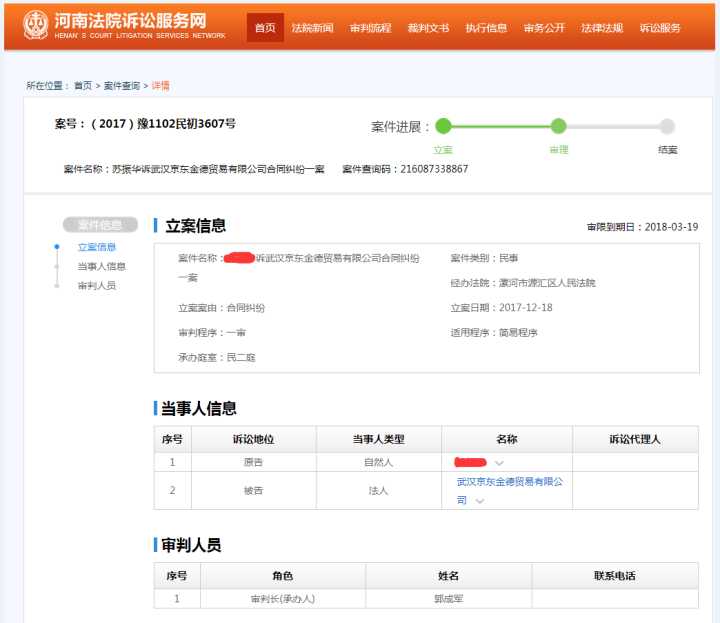Expand the plaintiff name dropdown arrow

pos(499,463)
